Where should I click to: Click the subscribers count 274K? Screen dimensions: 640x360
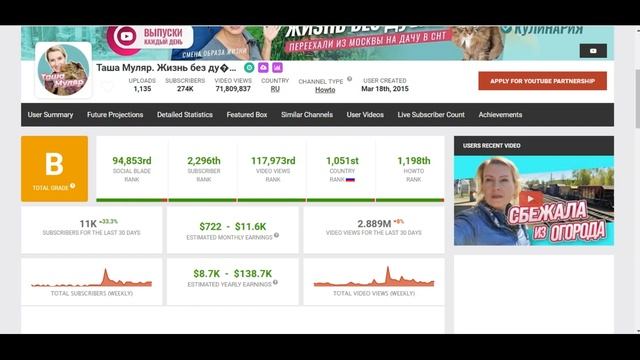(x=185, y=89)
